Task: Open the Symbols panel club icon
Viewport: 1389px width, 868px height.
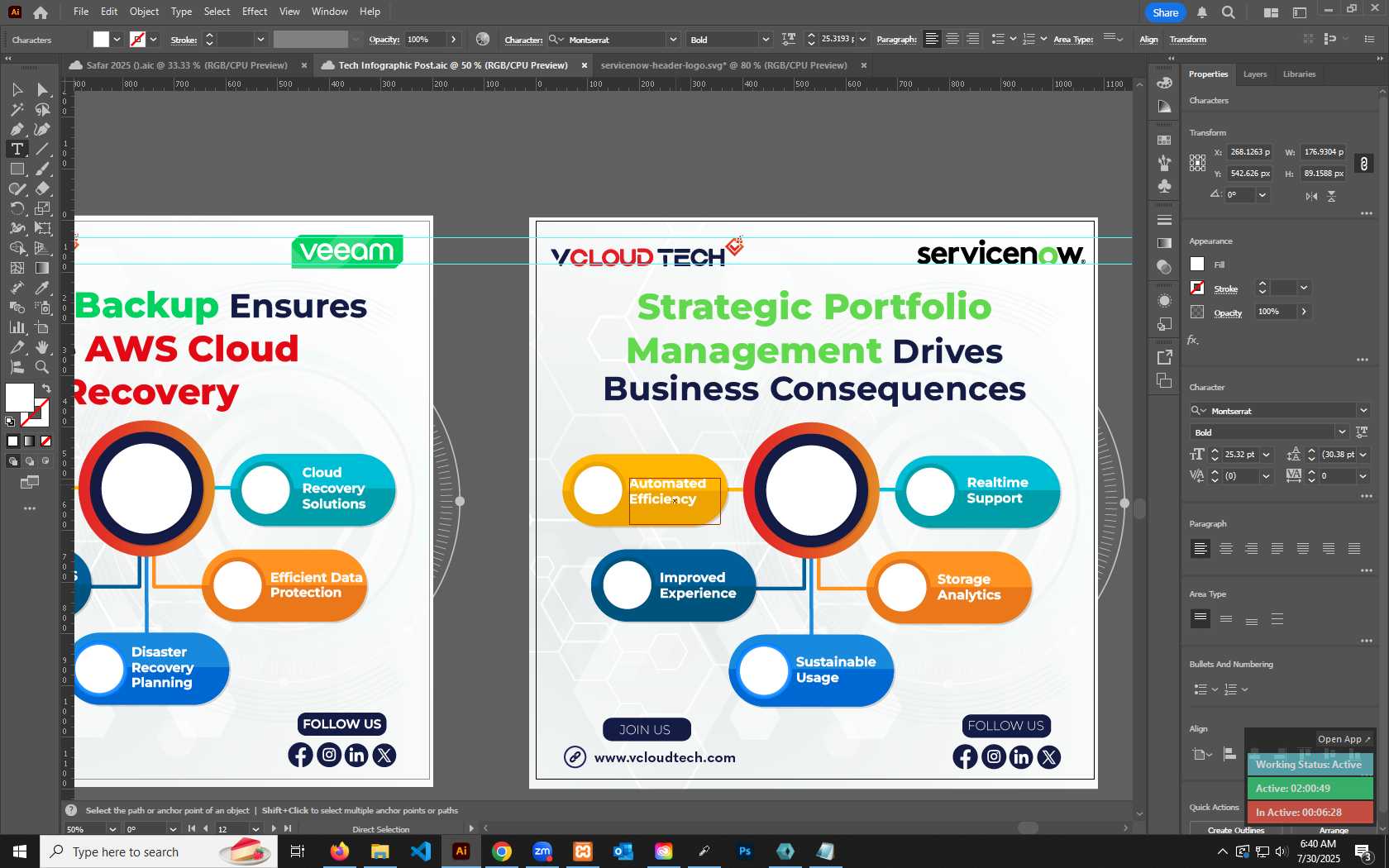Action: click(x=1164, y=186)
